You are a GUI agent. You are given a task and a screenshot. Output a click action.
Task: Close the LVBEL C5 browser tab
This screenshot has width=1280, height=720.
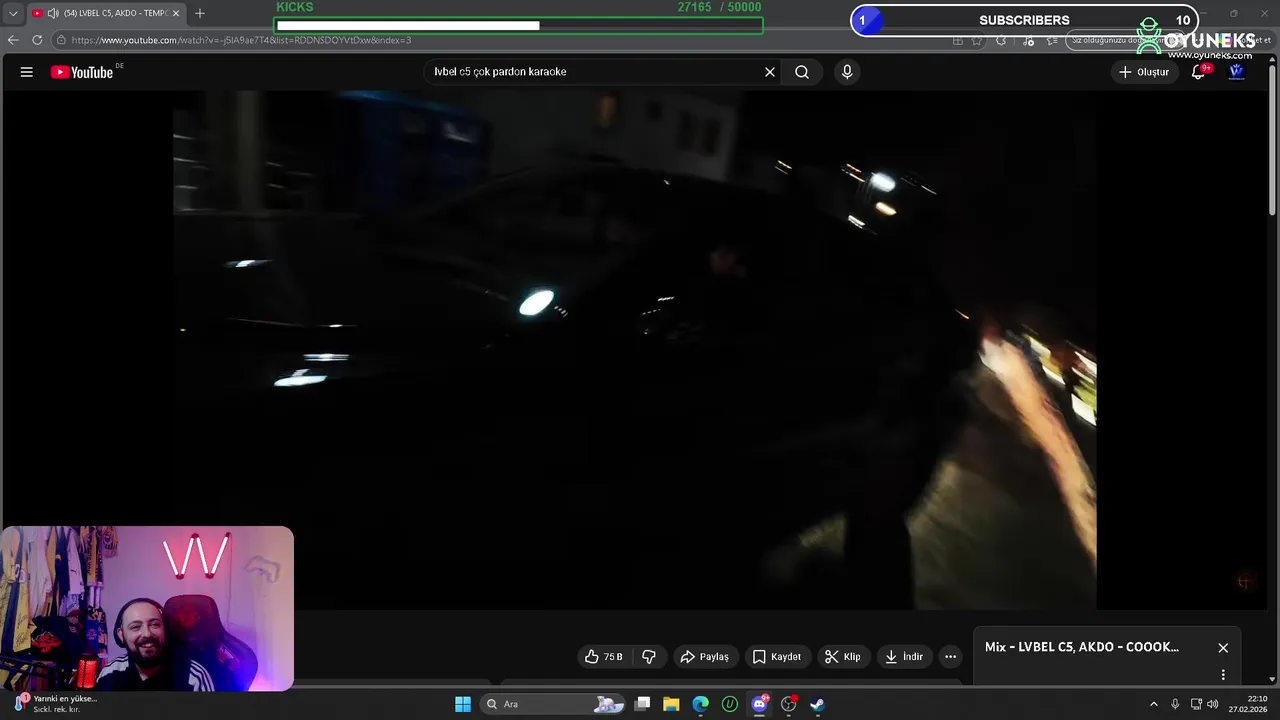[176, 13]
